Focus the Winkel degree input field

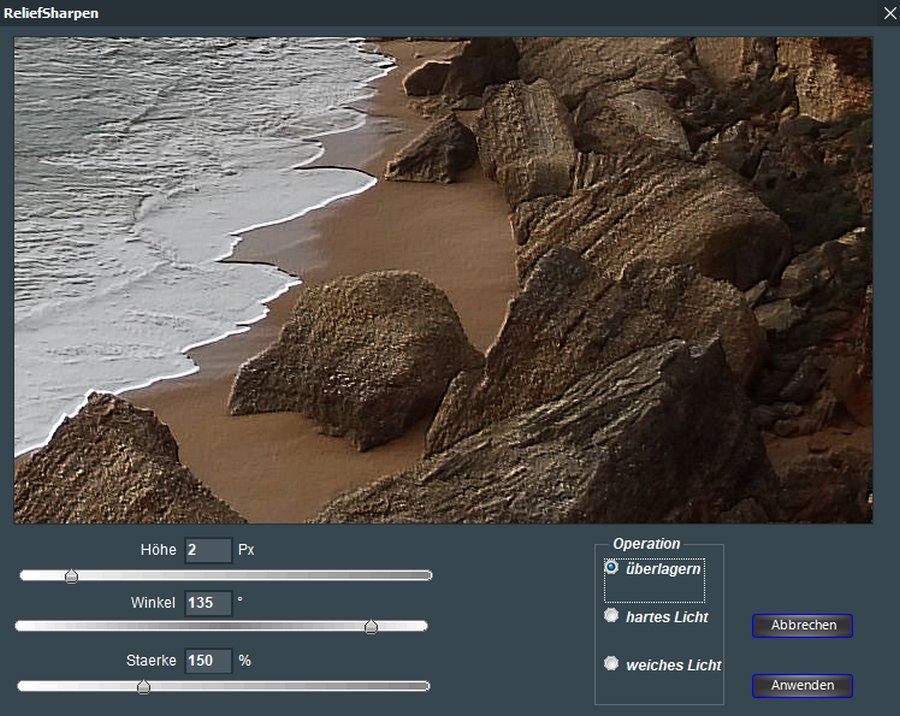point(208,603)
